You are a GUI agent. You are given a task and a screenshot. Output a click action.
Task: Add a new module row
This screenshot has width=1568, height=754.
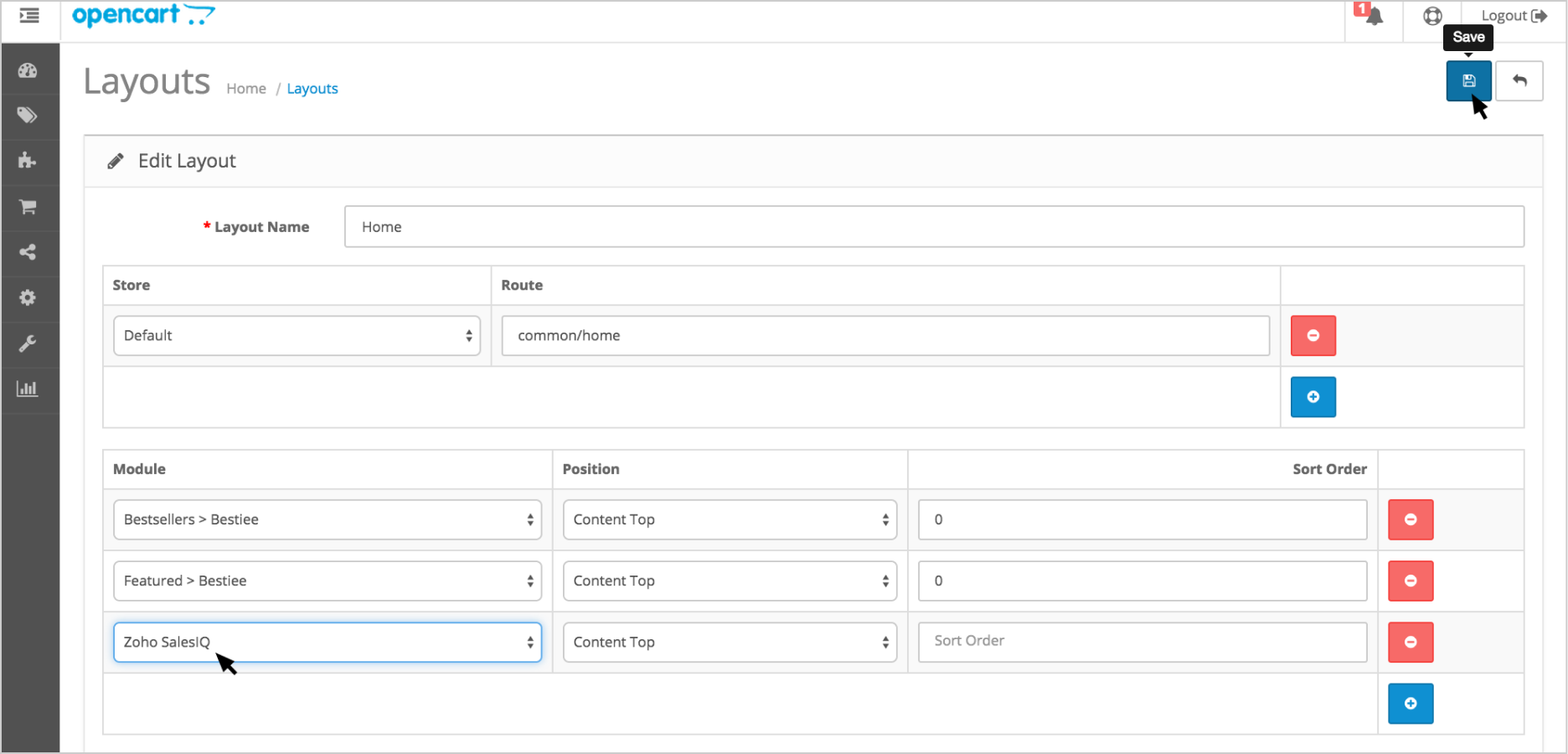pyautogui.click(x=1410, y=704)
